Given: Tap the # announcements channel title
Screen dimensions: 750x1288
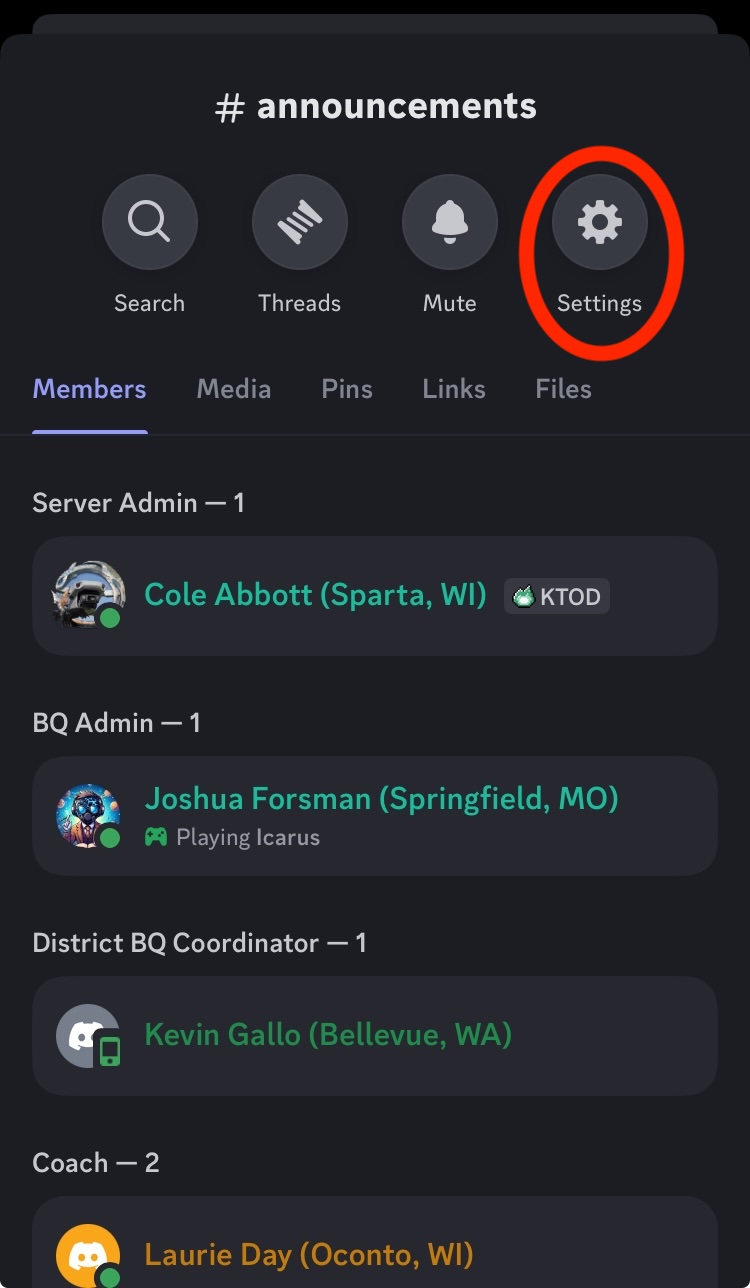Looking at the screenshot, I should point(376,106).
